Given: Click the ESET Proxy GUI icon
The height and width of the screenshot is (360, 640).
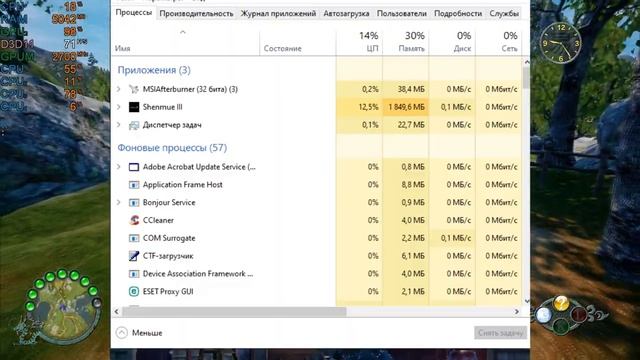Looking at the screenshot, I should click(x=134, y=291).
